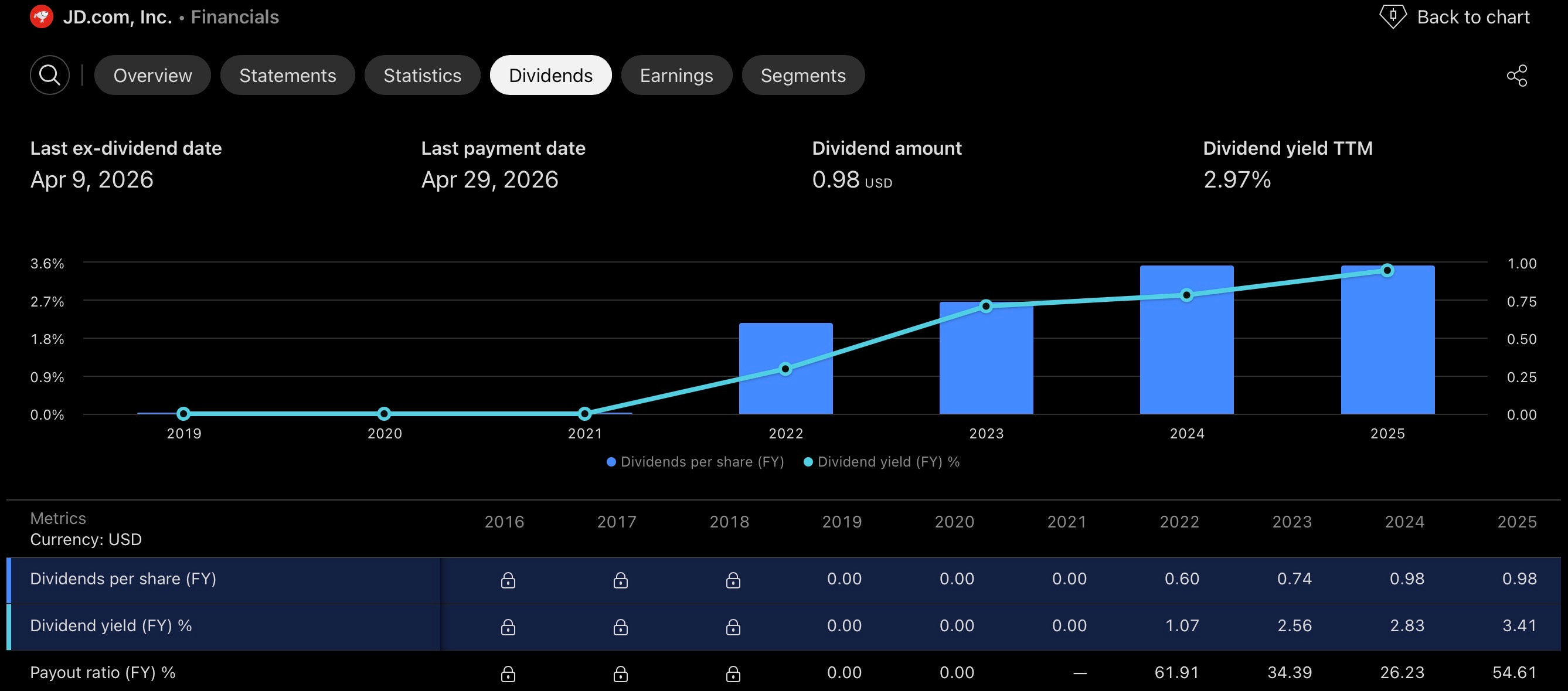The height and width of the screenshot is (691, 1568).
Task: Click the Back to chart diamond icon
Action: (x=1393, y=16)
